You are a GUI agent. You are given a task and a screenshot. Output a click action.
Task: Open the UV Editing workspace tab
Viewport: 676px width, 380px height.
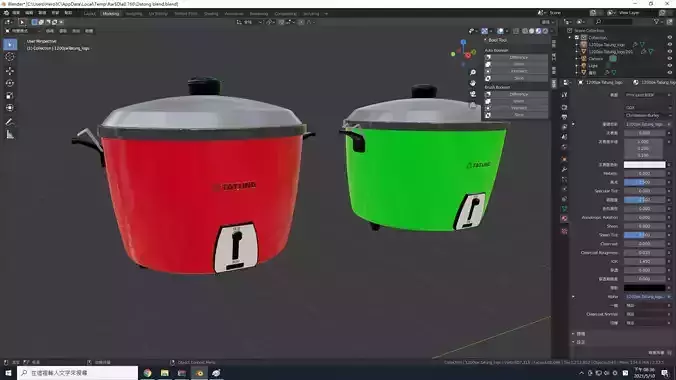point(158,14)
